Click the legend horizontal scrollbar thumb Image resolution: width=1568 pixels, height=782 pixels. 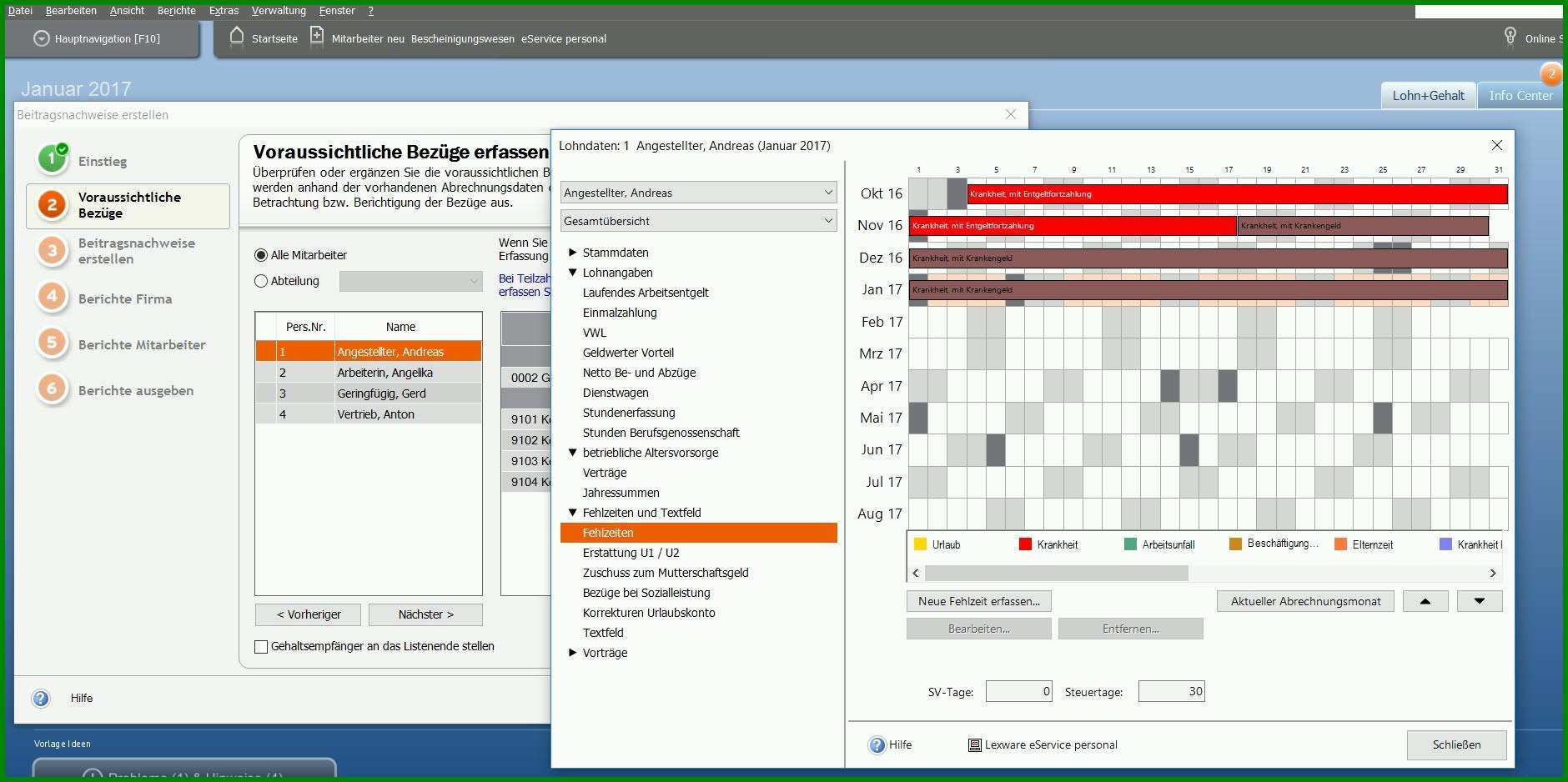pos(1056,573)
